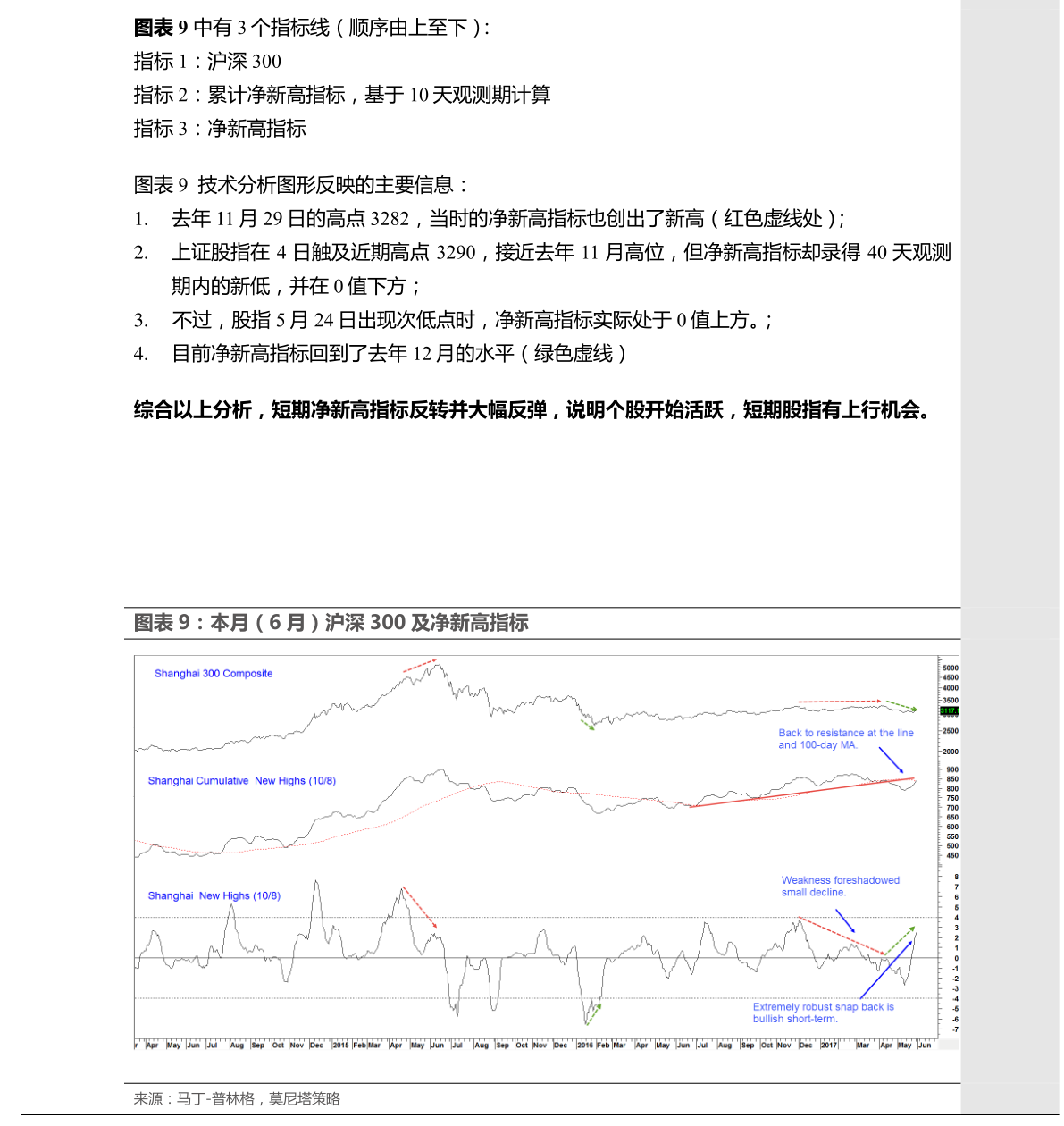Click the long solid red trendline
This screenshot has width=1064, height=1126.
804,792
